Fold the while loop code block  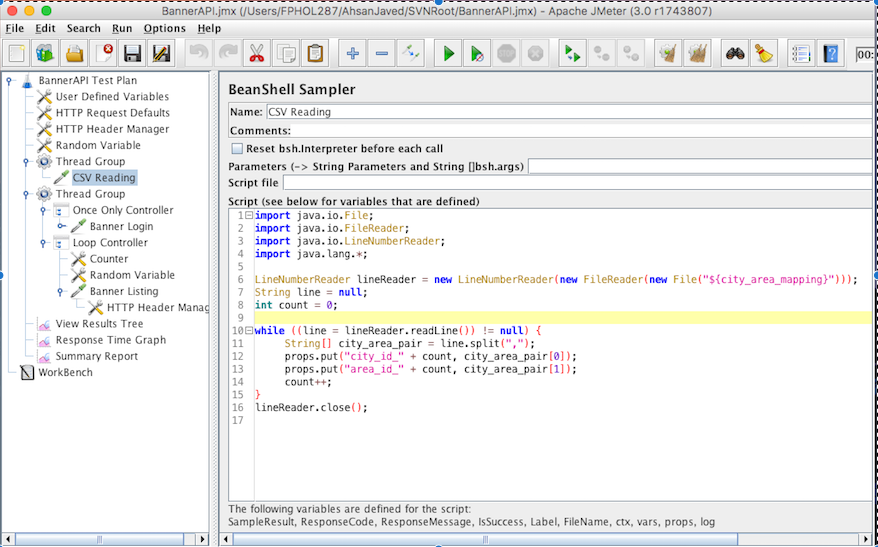click(x=249, y=330)
